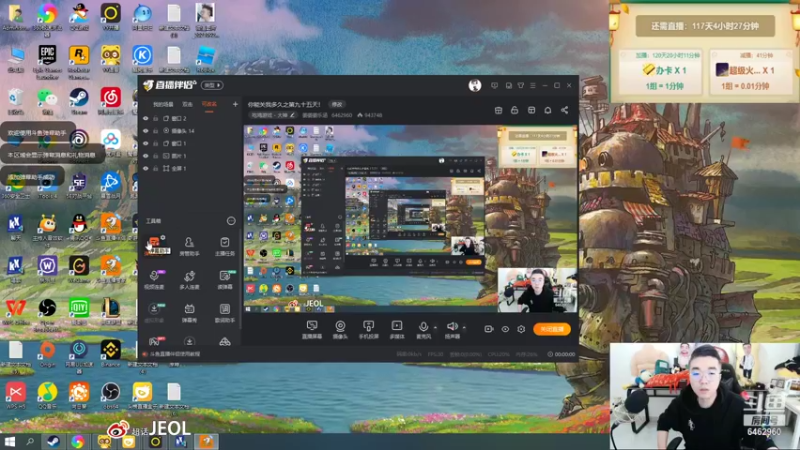Click 修改 button next to stream title

(337, 105)
